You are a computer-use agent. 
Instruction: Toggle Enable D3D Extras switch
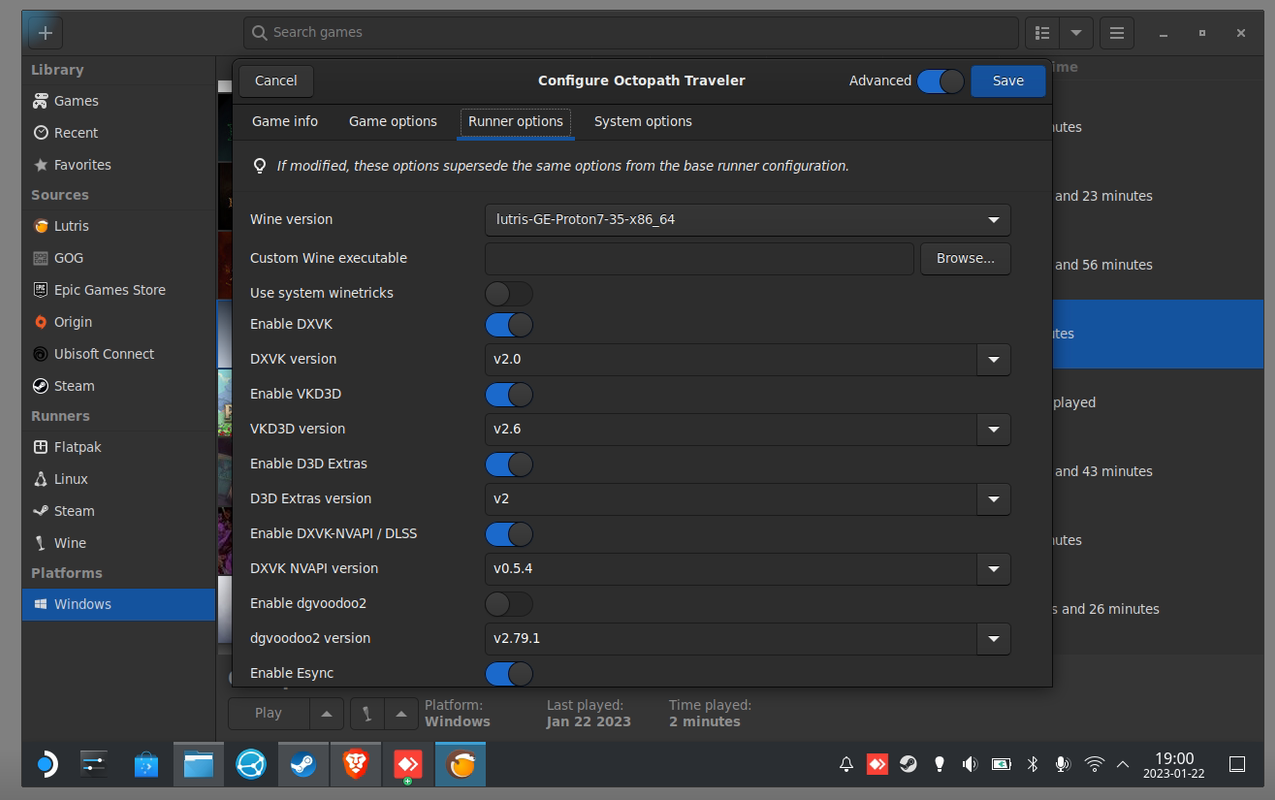[509, 465]
